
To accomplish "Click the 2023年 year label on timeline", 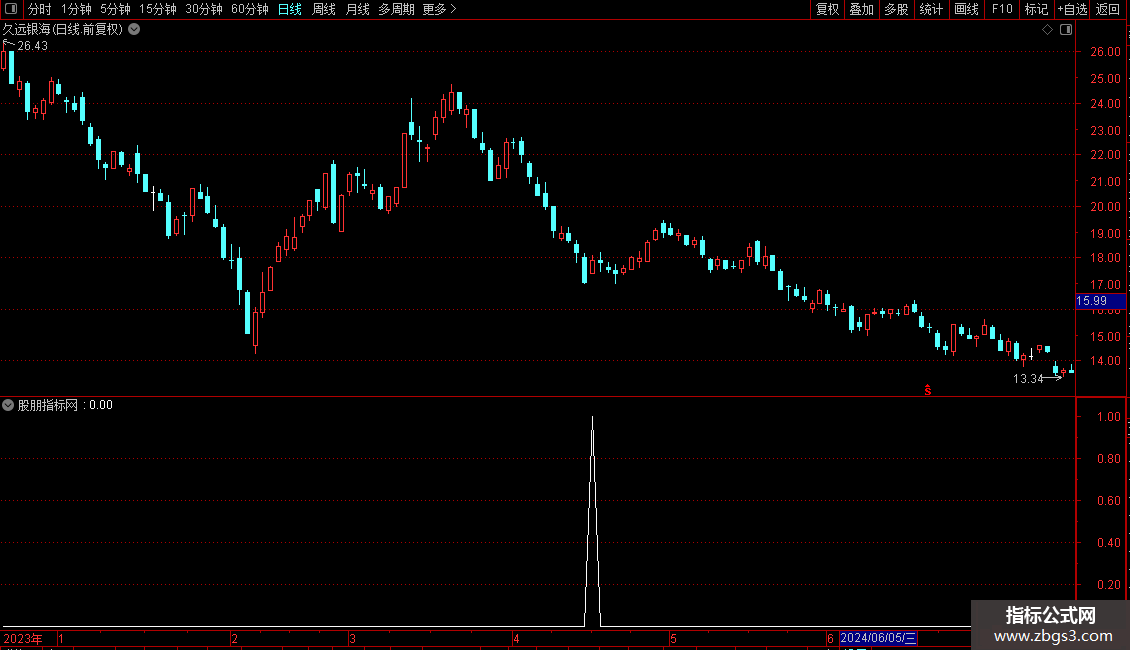I will [23, 638].
